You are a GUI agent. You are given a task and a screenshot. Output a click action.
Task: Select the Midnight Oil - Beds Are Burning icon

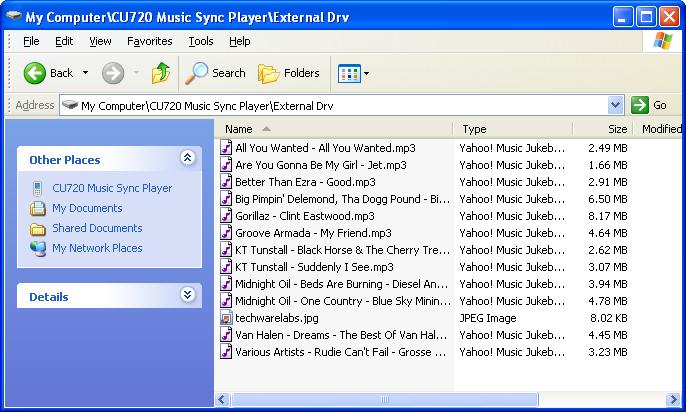226,284
